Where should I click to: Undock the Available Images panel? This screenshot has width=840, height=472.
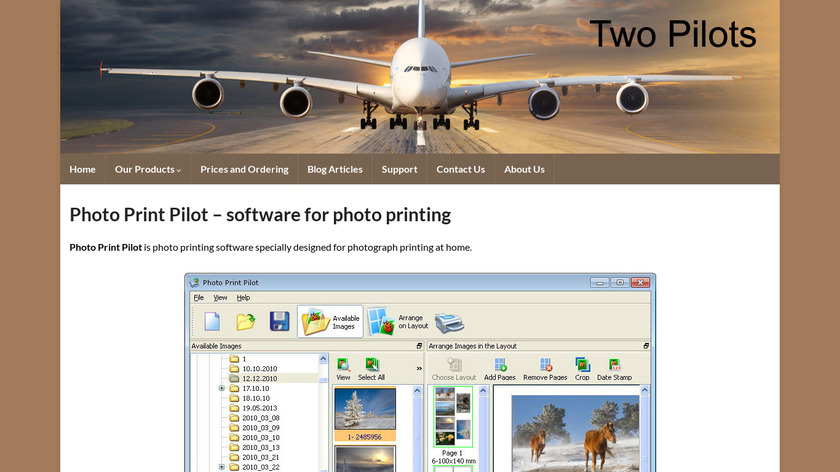click(419, 346)
